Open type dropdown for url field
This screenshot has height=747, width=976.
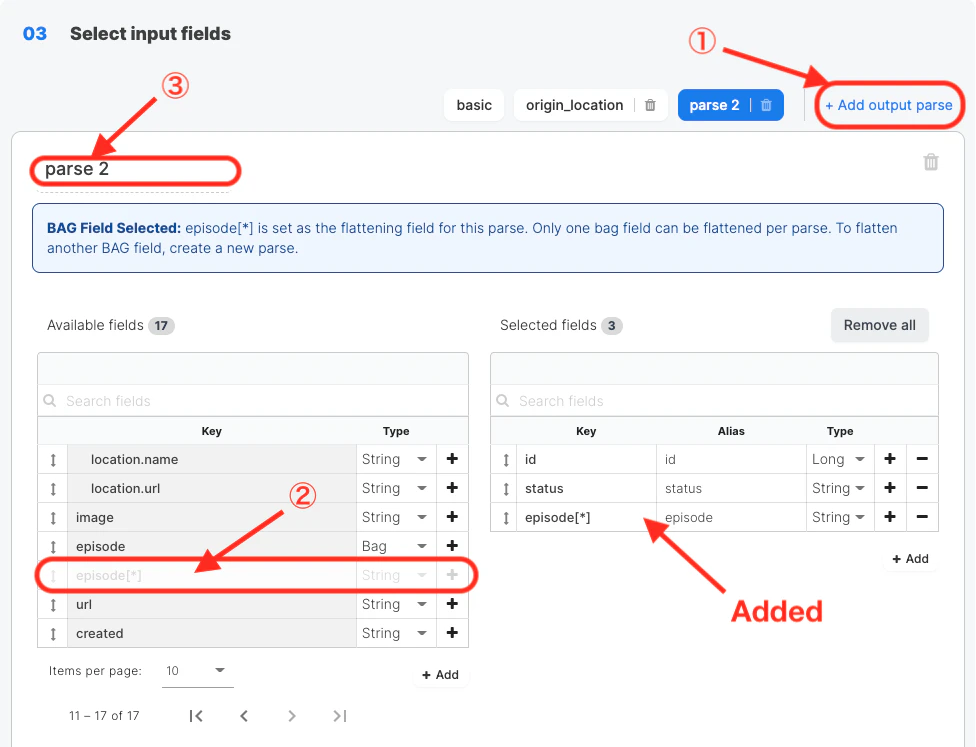point(395,604)
